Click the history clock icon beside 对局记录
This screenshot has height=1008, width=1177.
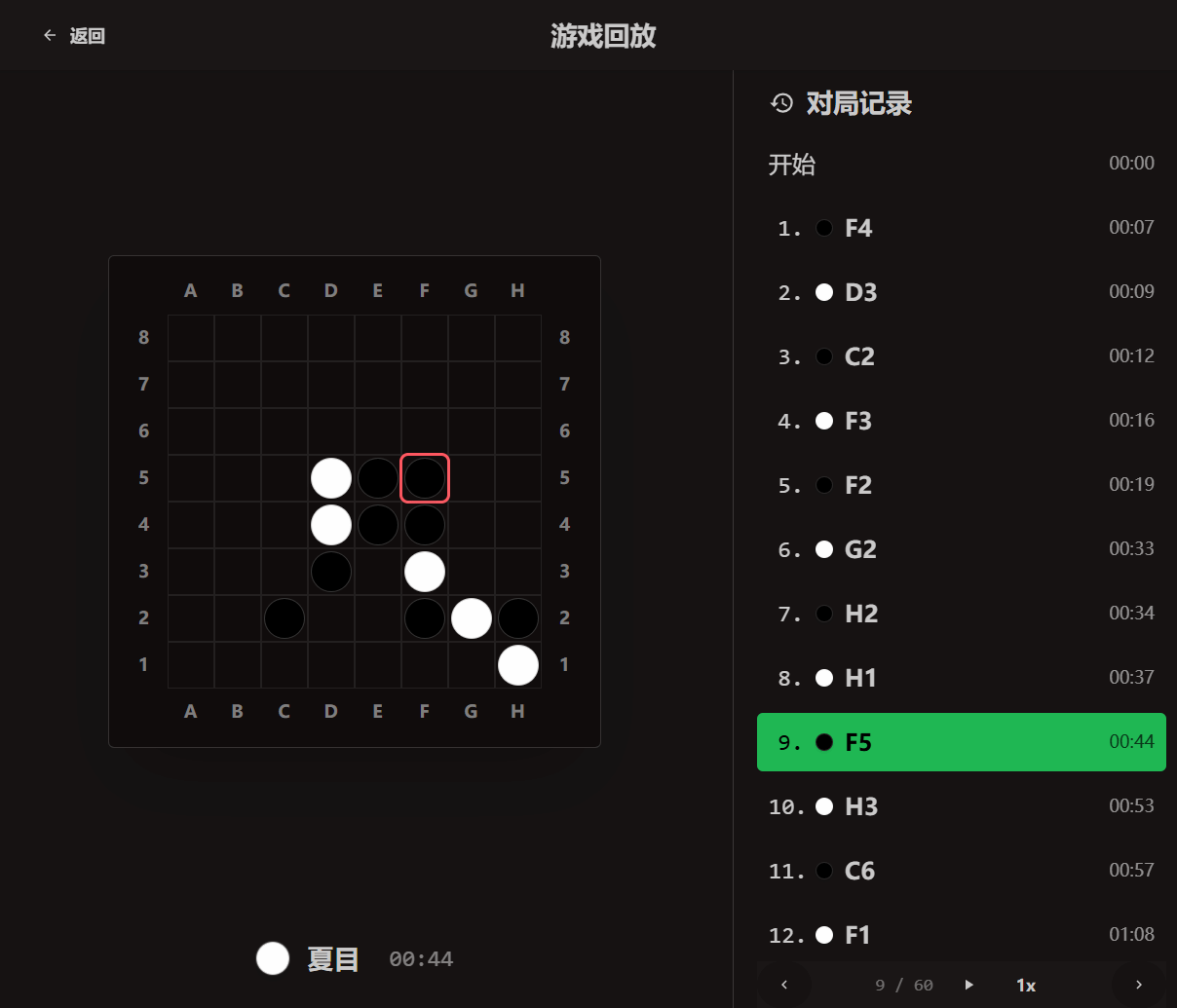pyautogui.click(x=781, y=103)
